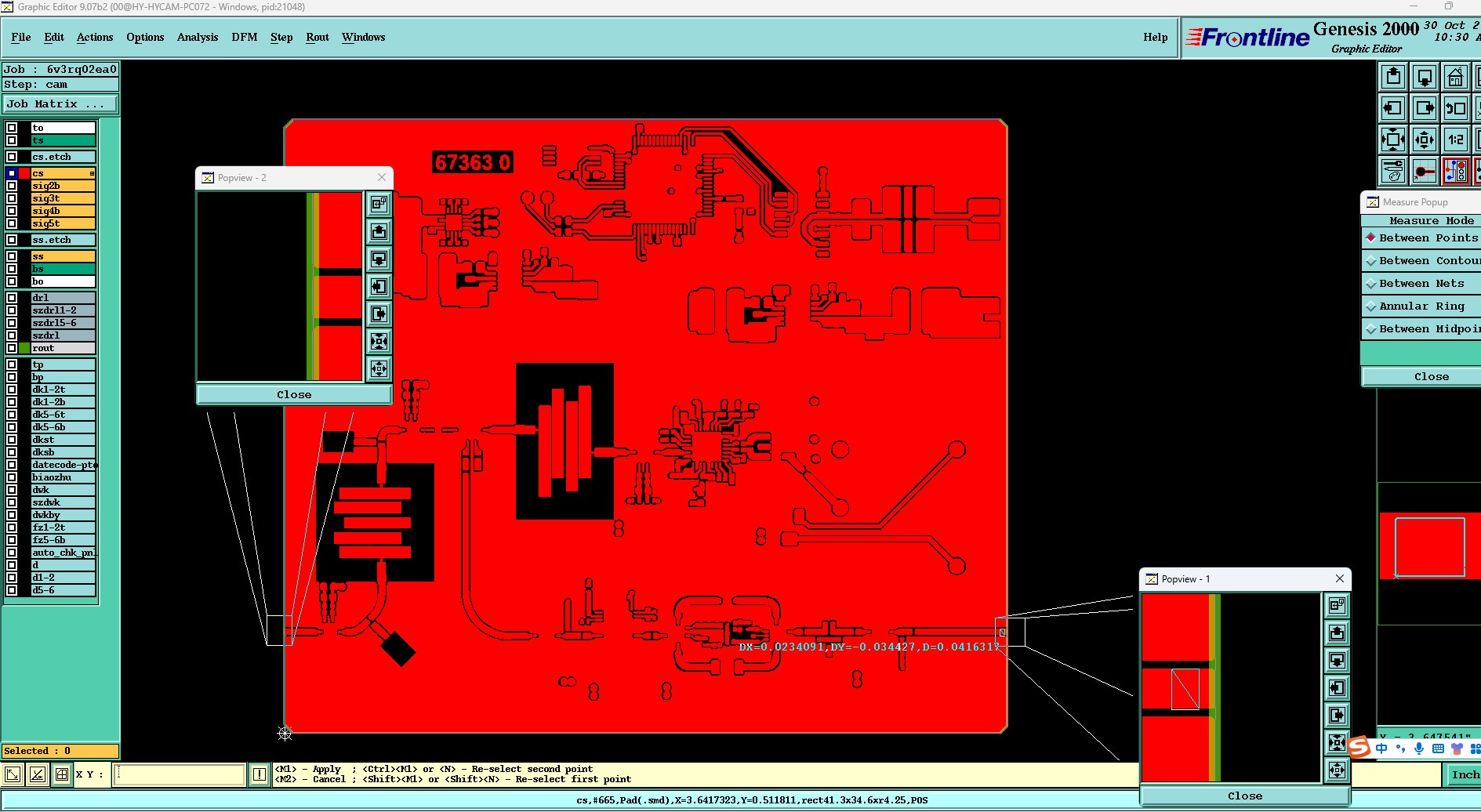Click the pan right icon in main toolbar
The width and height of the screenshot is (1481, 812).
click(1425, 108)
